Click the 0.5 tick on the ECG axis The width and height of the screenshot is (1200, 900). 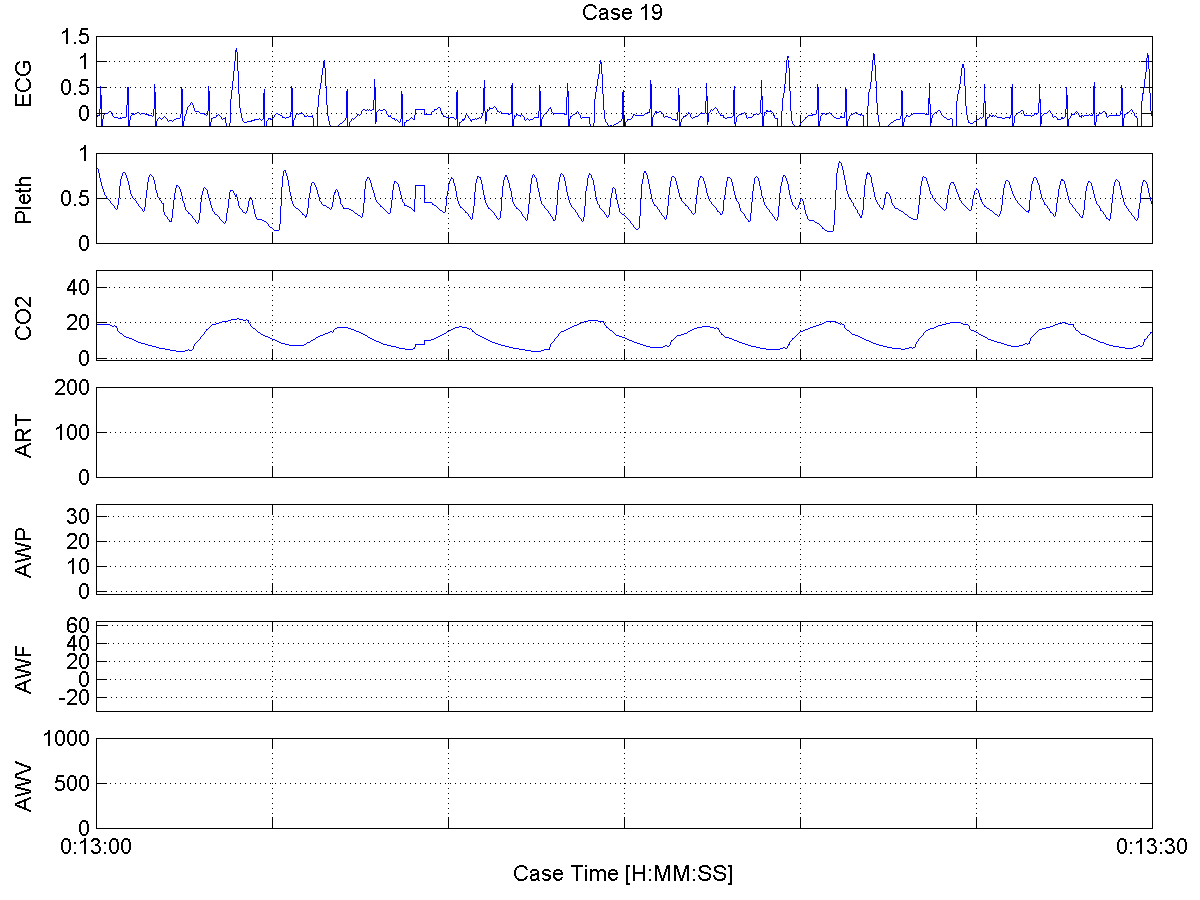point(76,88)
